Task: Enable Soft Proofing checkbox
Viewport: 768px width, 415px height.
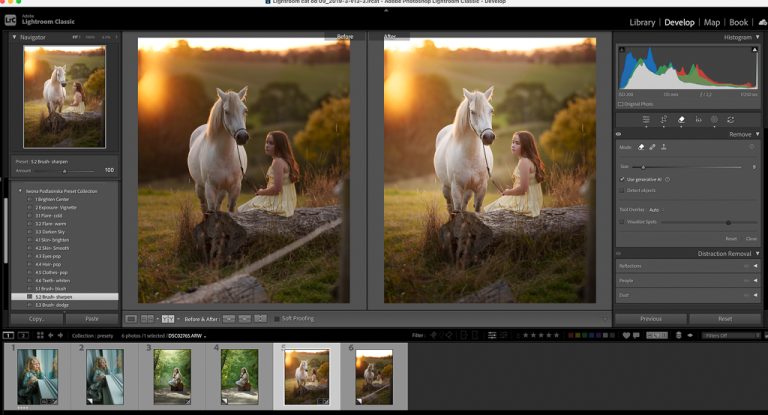Action: point(277,319)
